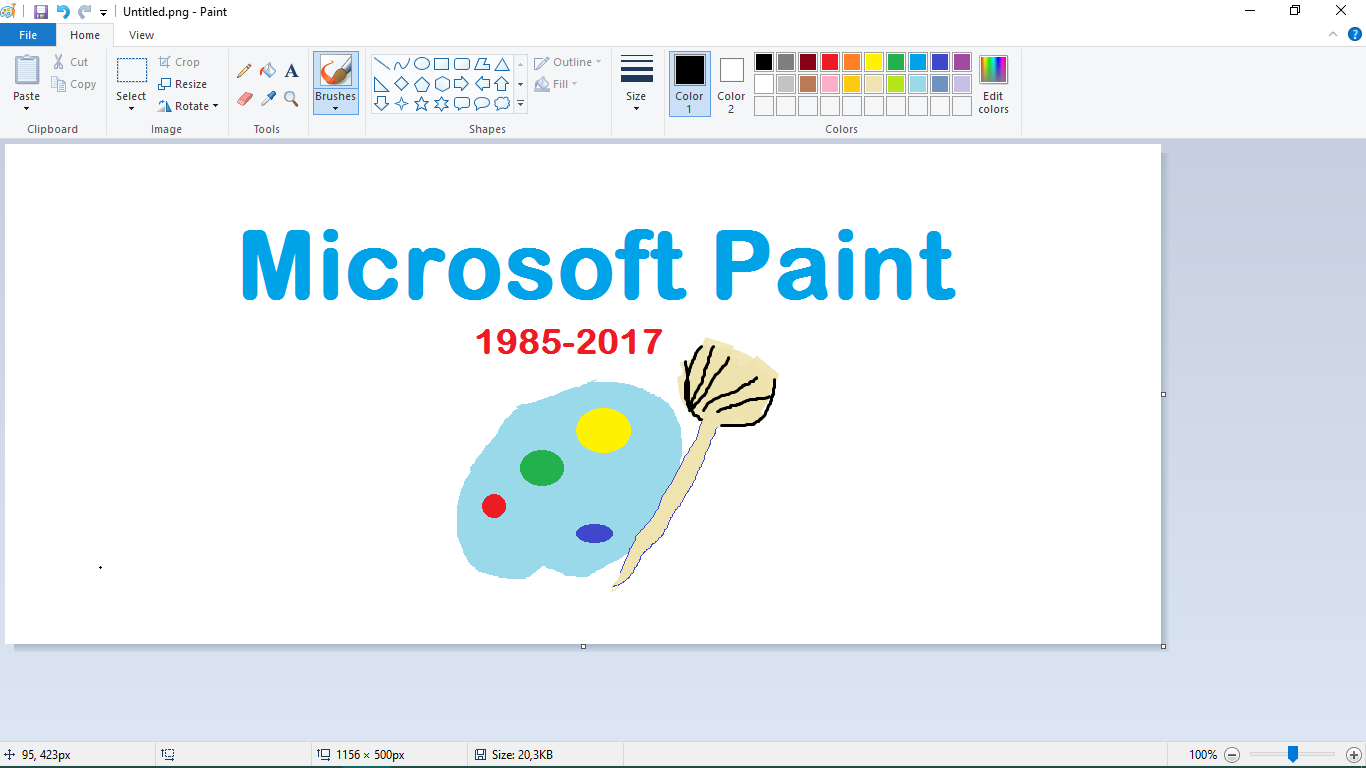This screenshot has width=1366, height=768.
Task: Select the Pencil tool
Action: point(244,71)
